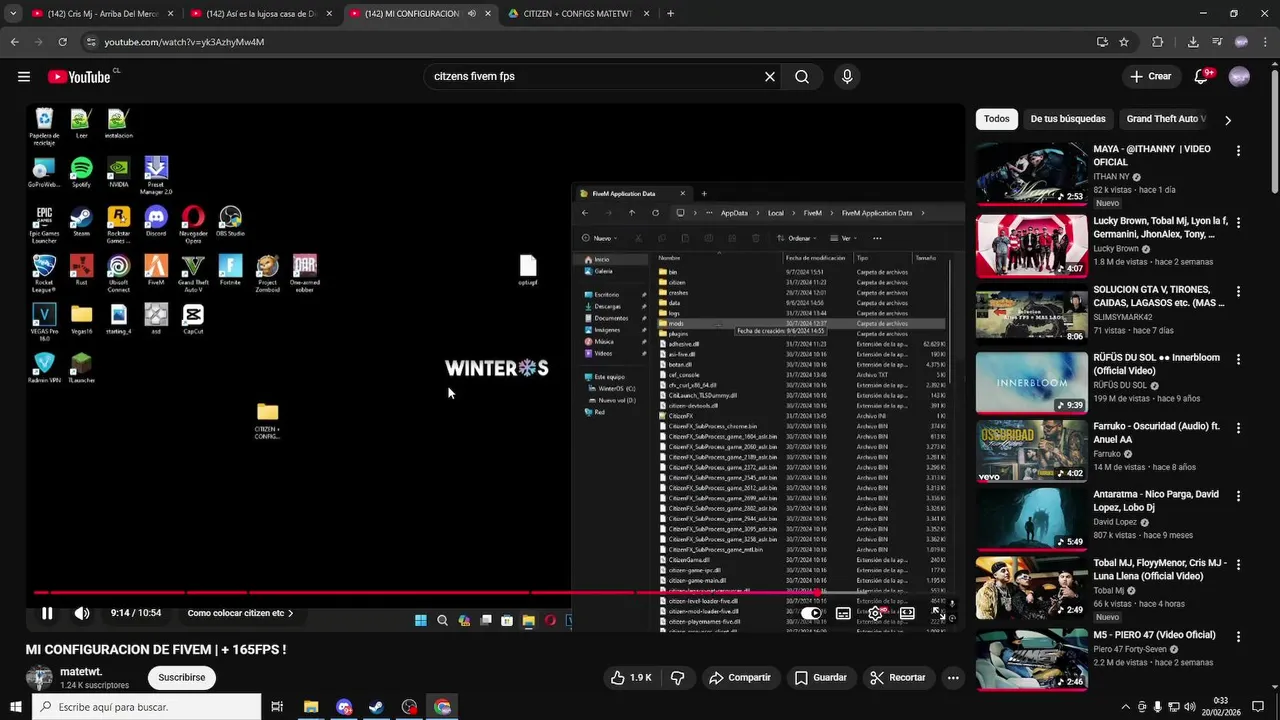
Task: Open the Chrome three-dot menu
Action: (x=1265, y=42)
